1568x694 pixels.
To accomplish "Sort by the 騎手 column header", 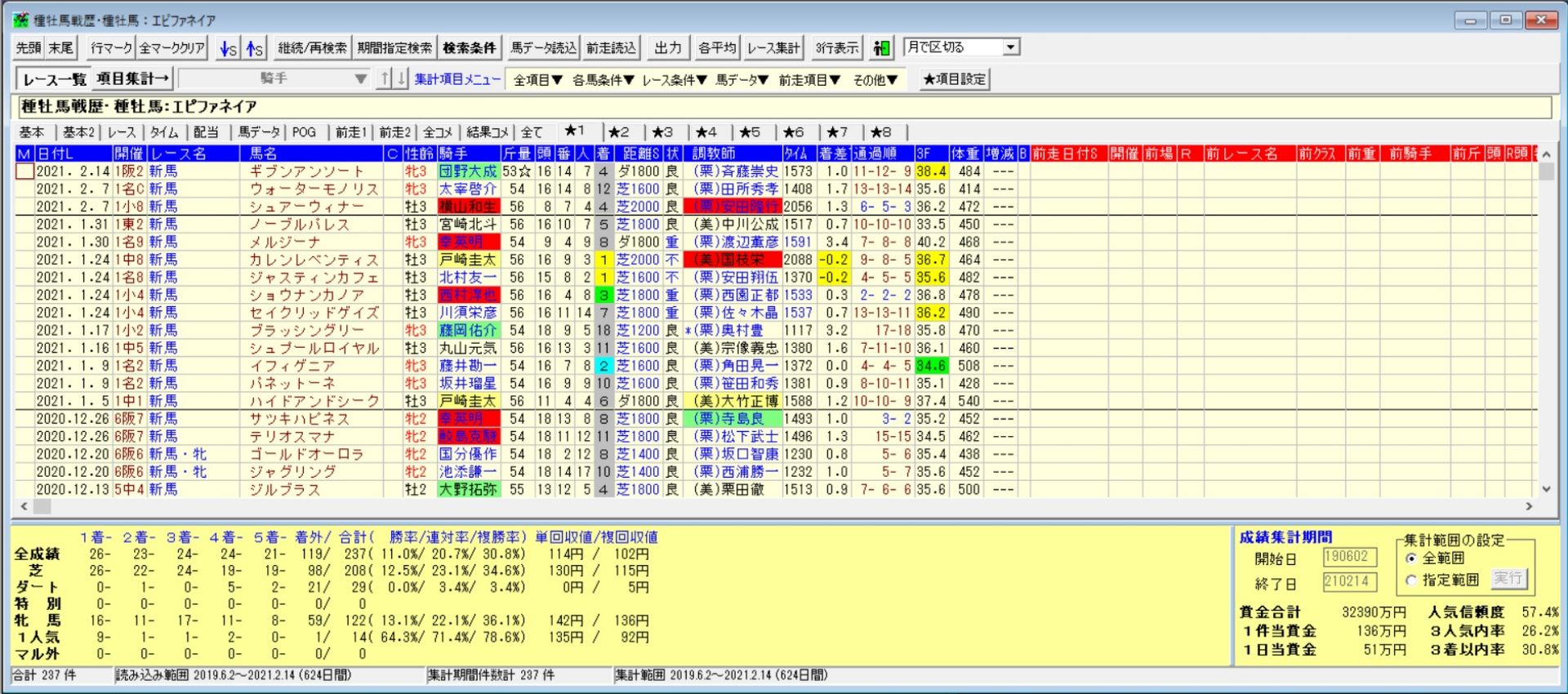I will click(x=468, y=153).
